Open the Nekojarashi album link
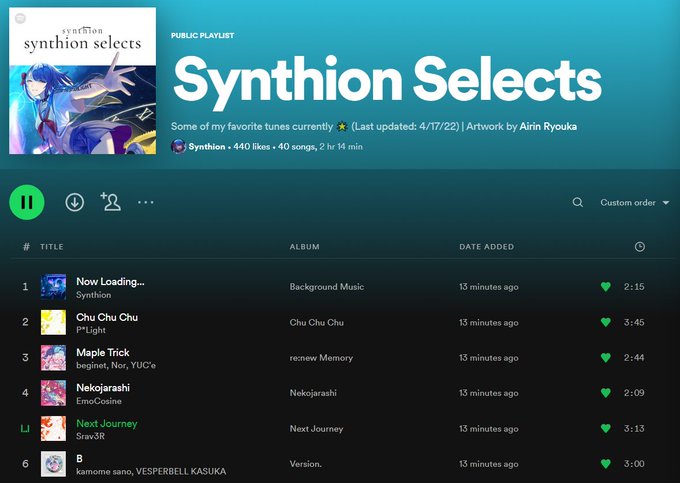This screenshot has height=483, width=680. click(x=313, y=393)
